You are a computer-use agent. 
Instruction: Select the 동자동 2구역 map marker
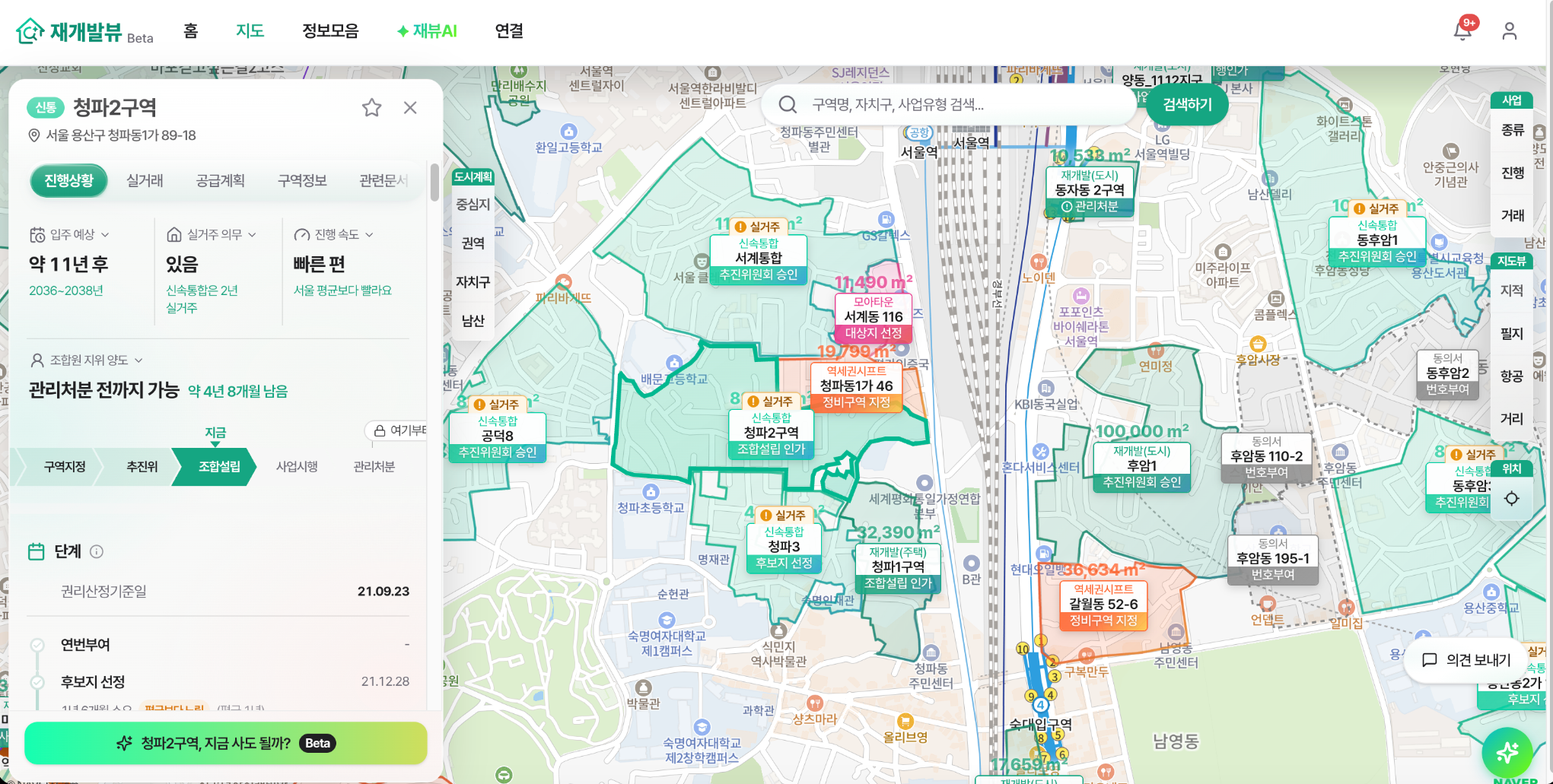(x=1089, y=190)
